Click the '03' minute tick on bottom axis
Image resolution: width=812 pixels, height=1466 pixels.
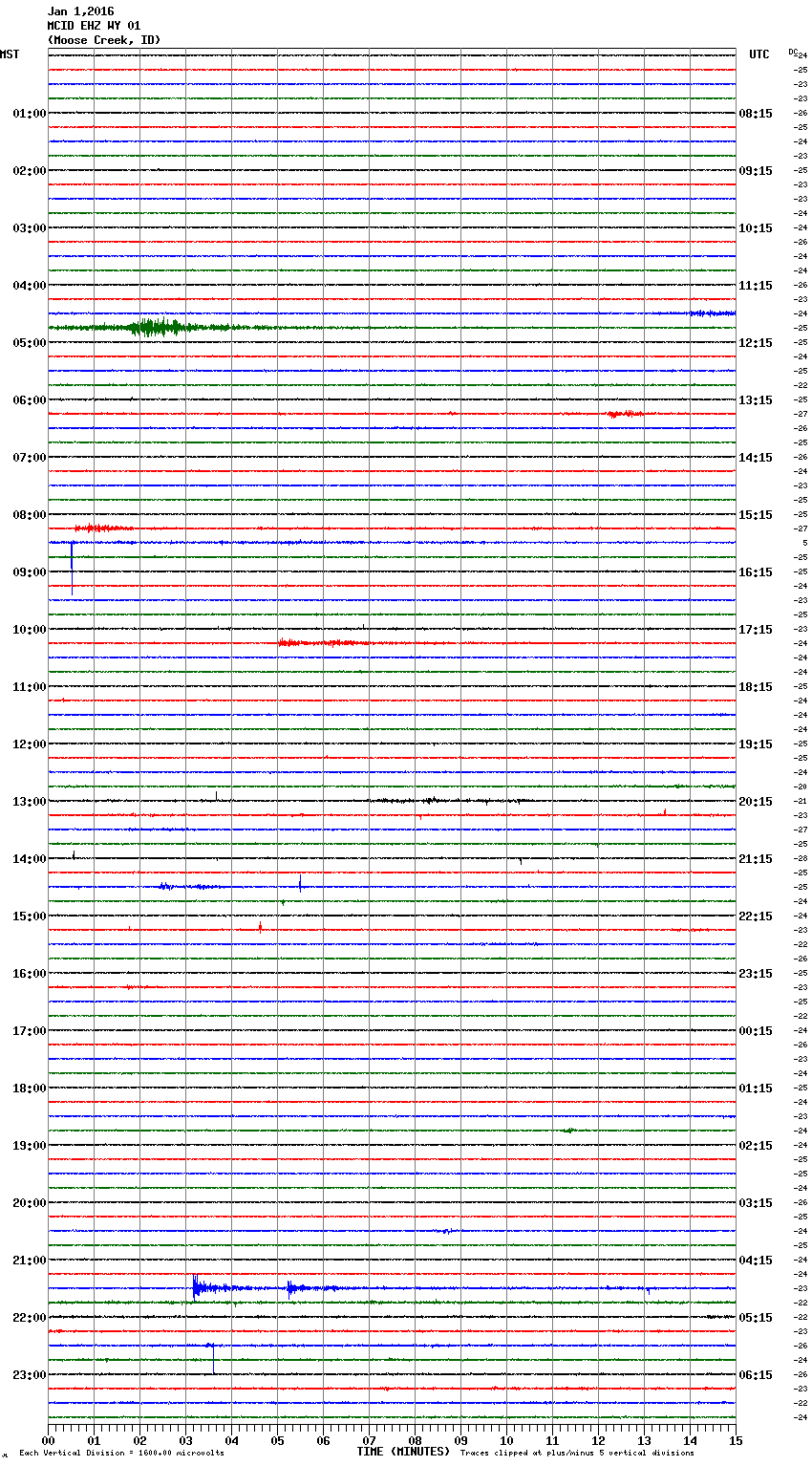[185, 1440]
